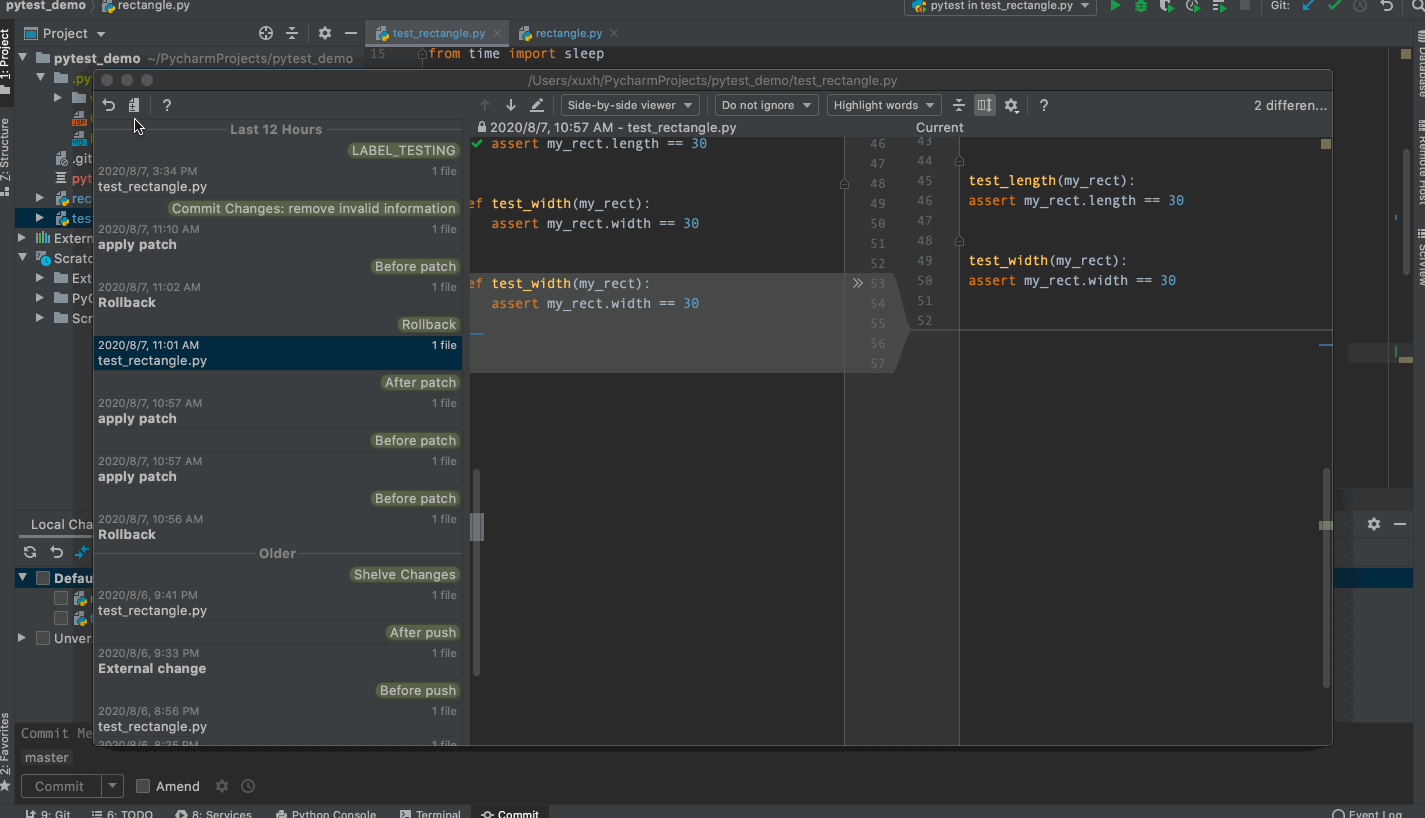Click the edit source pencil icon
This screenshot has width=1425, height=818.
tap(537, 105)
